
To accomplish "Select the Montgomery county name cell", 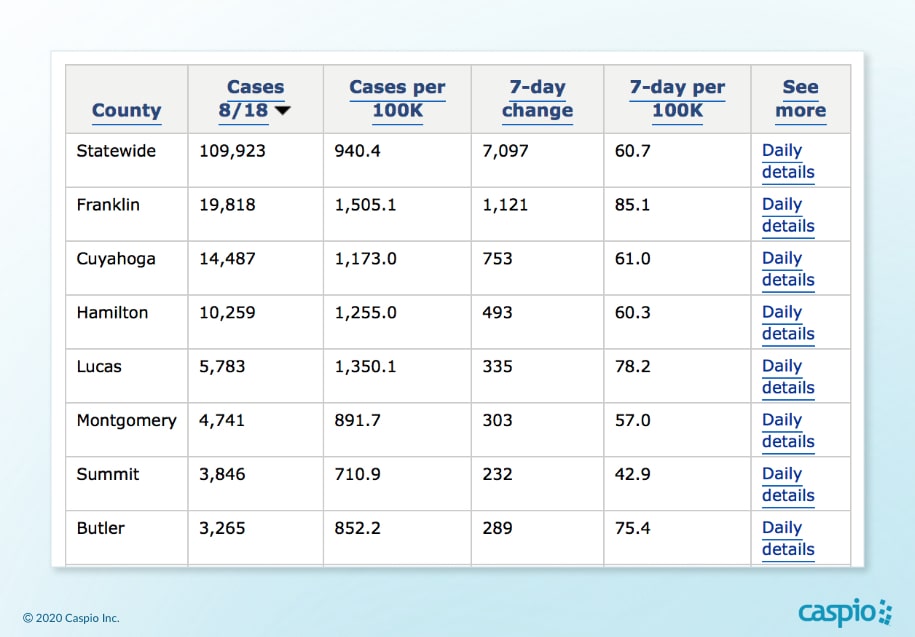I will point(126,421).
